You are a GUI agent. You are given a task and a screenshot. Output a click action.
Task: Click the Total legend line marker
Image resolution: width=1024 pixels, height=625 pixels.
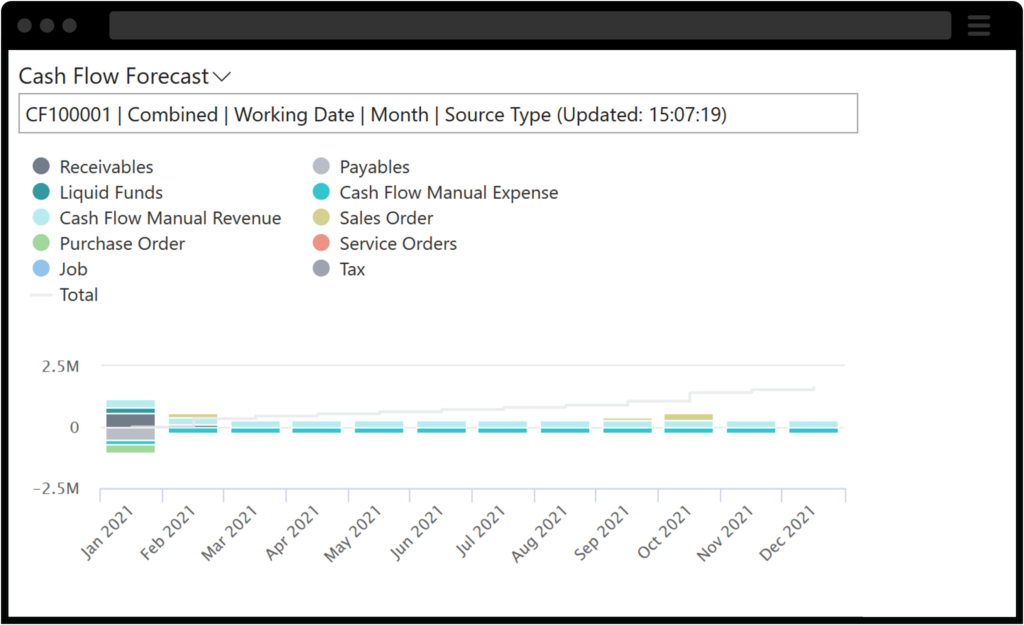(41, 295)
